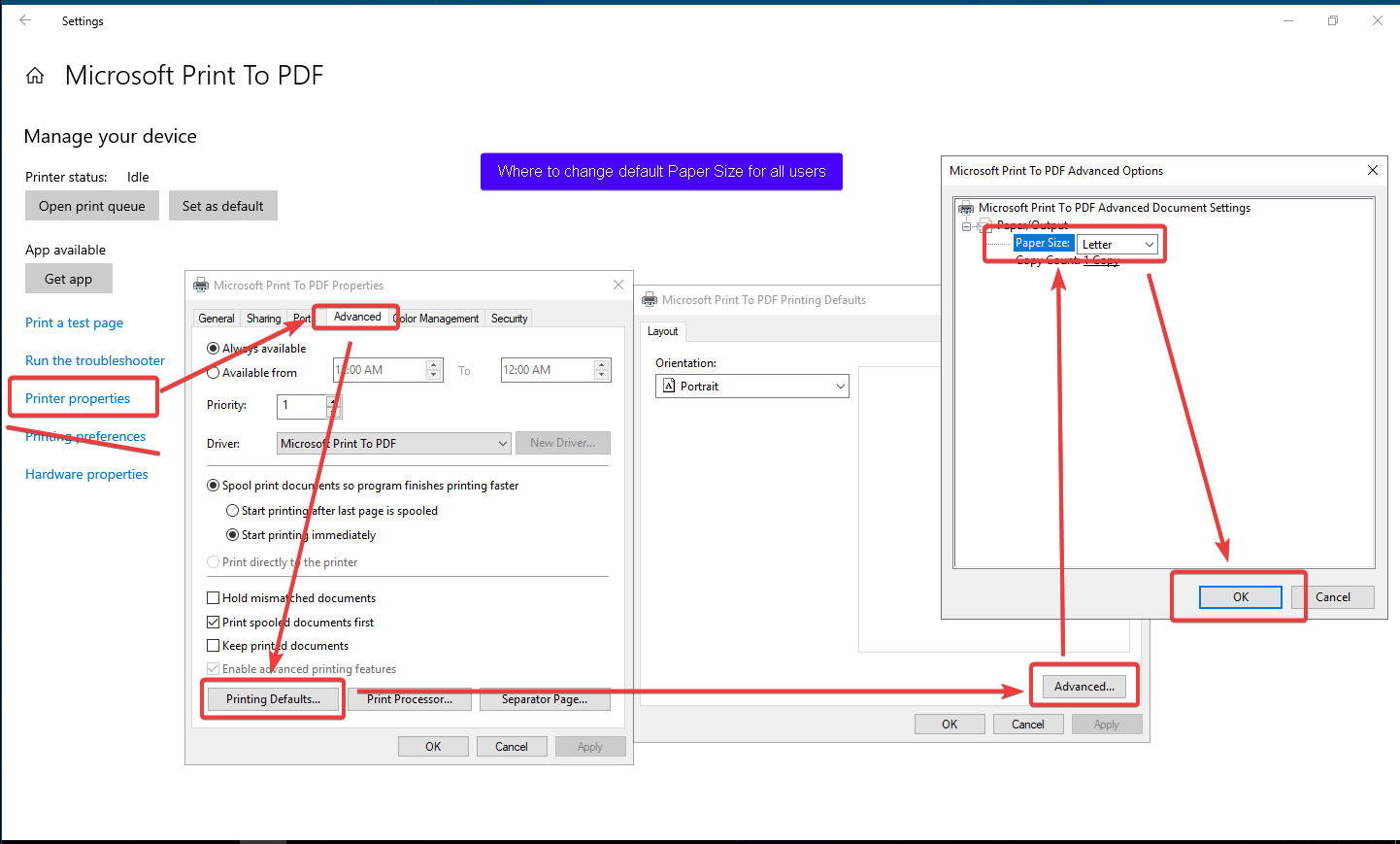Close Microsoft Print To PDF Properties dialog
Screen dimensions: 1400x844
[x=618, y=285]
